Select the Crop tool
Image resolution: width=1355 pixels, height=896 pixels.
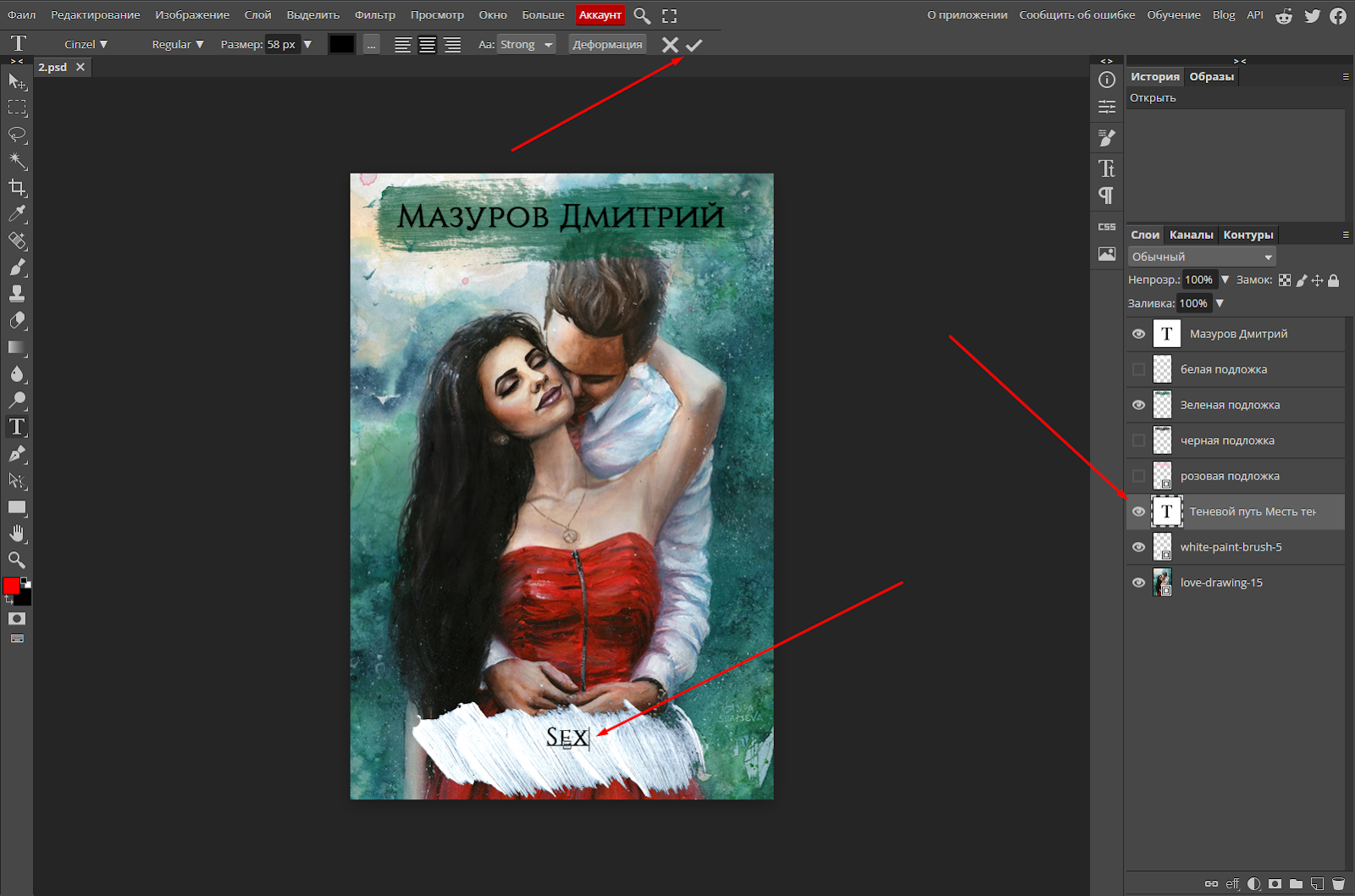point(17,187)
